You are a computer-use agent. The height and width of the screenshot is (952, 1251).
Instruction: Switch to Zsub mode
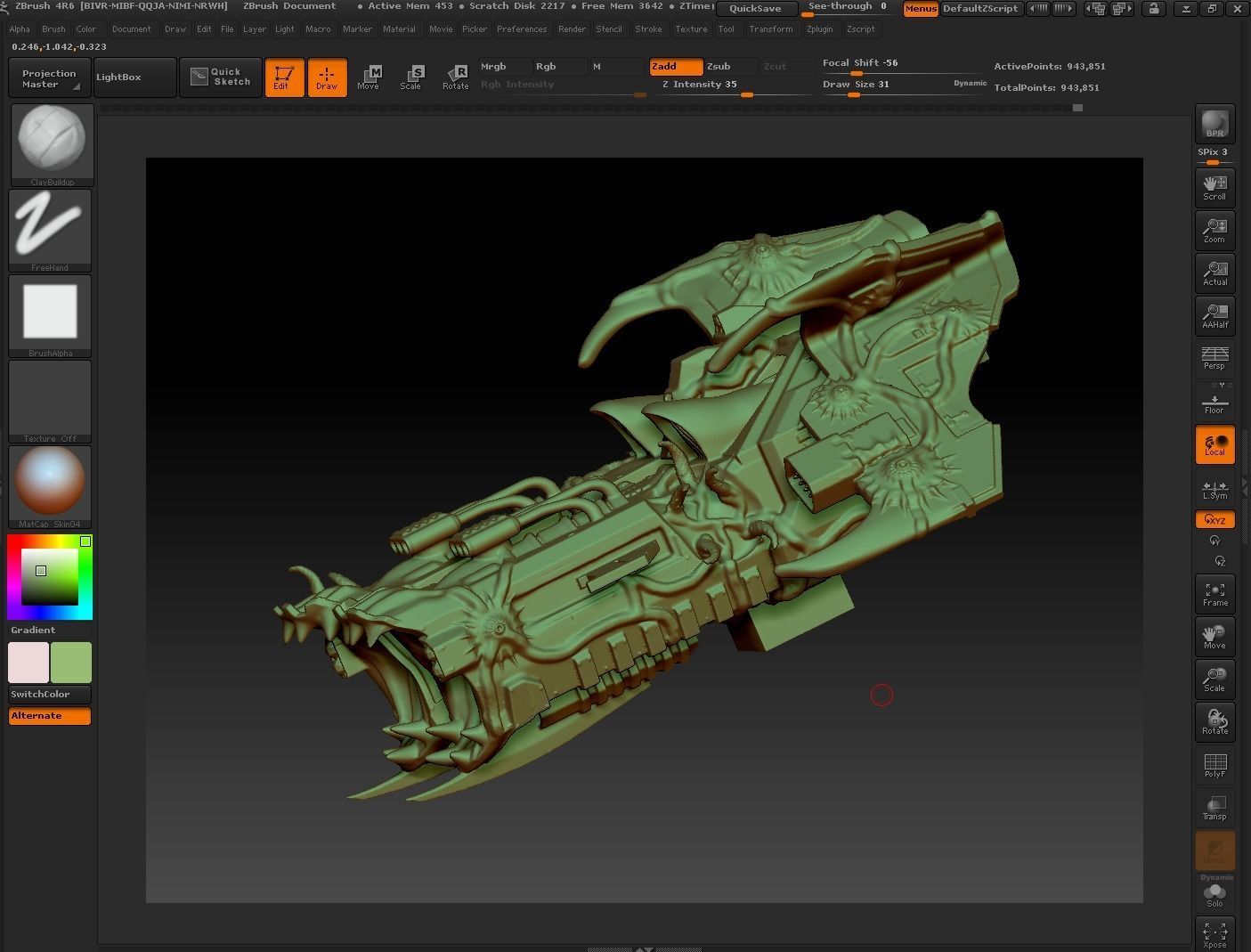pos(731,67)
